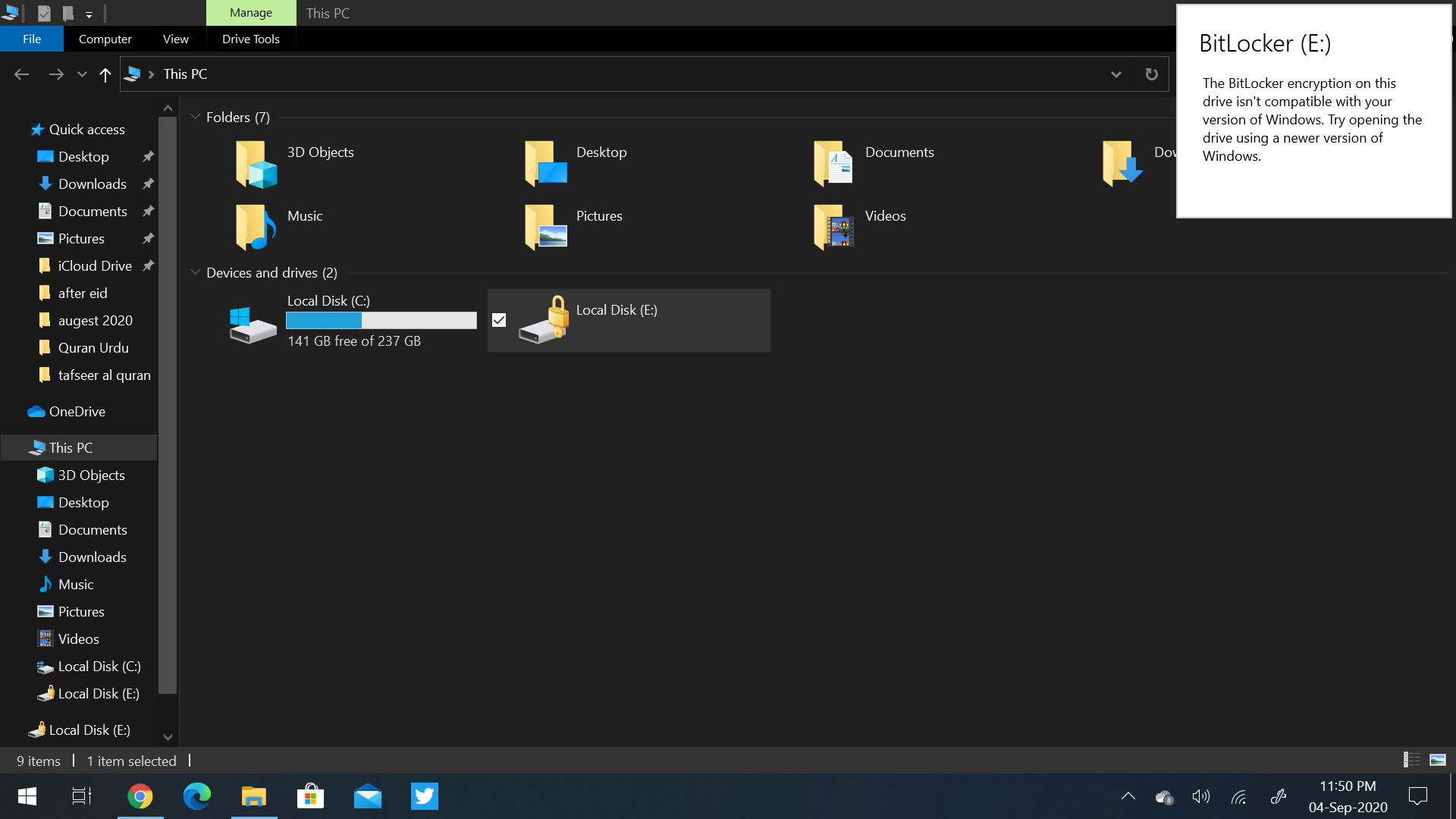Image resolution: width=1456 pixels, height=819 pixels.
Task: Collapse the Folders (7) group
Action: click(x=195, y=117)
